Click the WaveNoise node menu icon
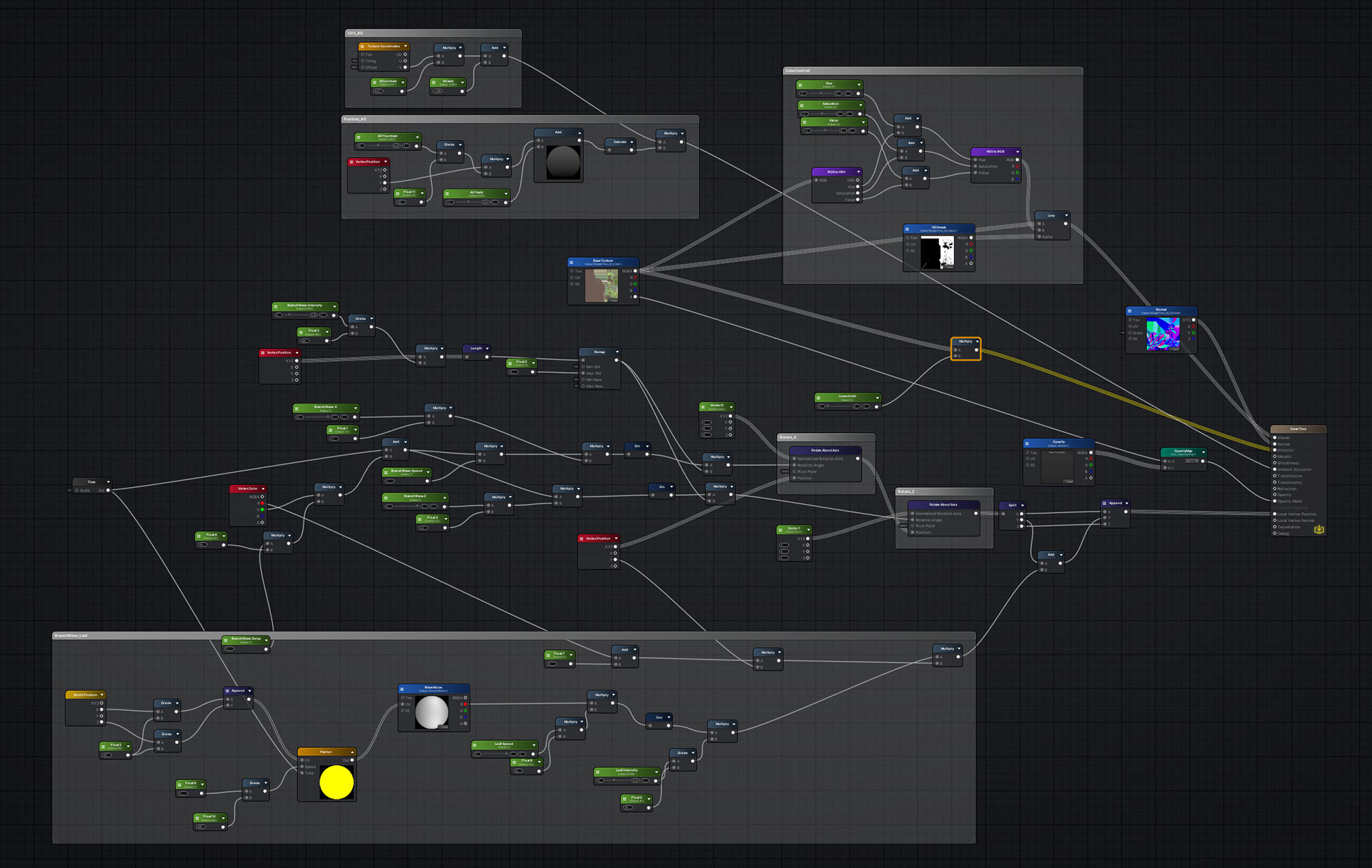The width and height of the screenshot is (1372, 868). click(402, 689)
